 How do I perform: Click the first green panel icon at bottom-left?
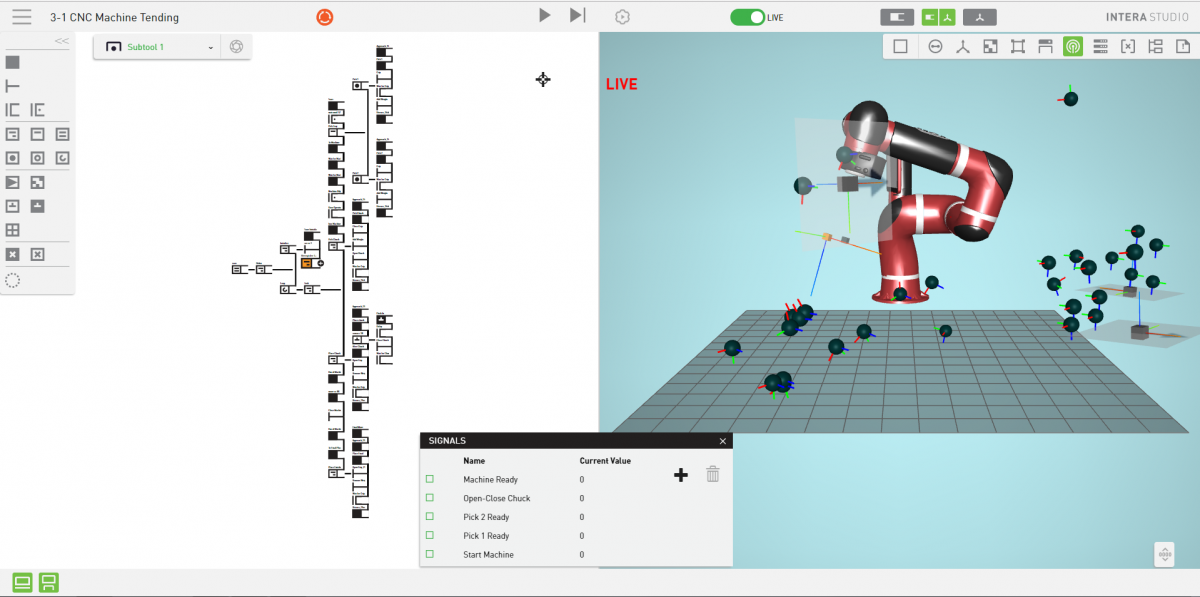click(x=22, y=582)
